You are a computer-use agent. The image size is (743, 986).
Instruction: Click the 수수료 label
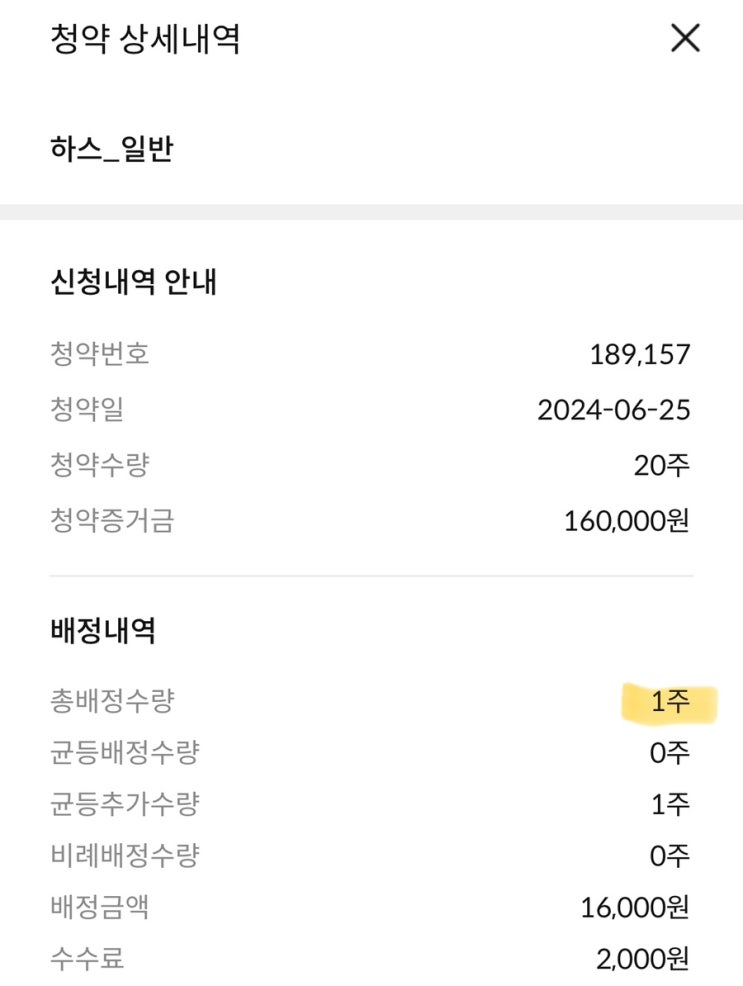[x=87, y=960]
